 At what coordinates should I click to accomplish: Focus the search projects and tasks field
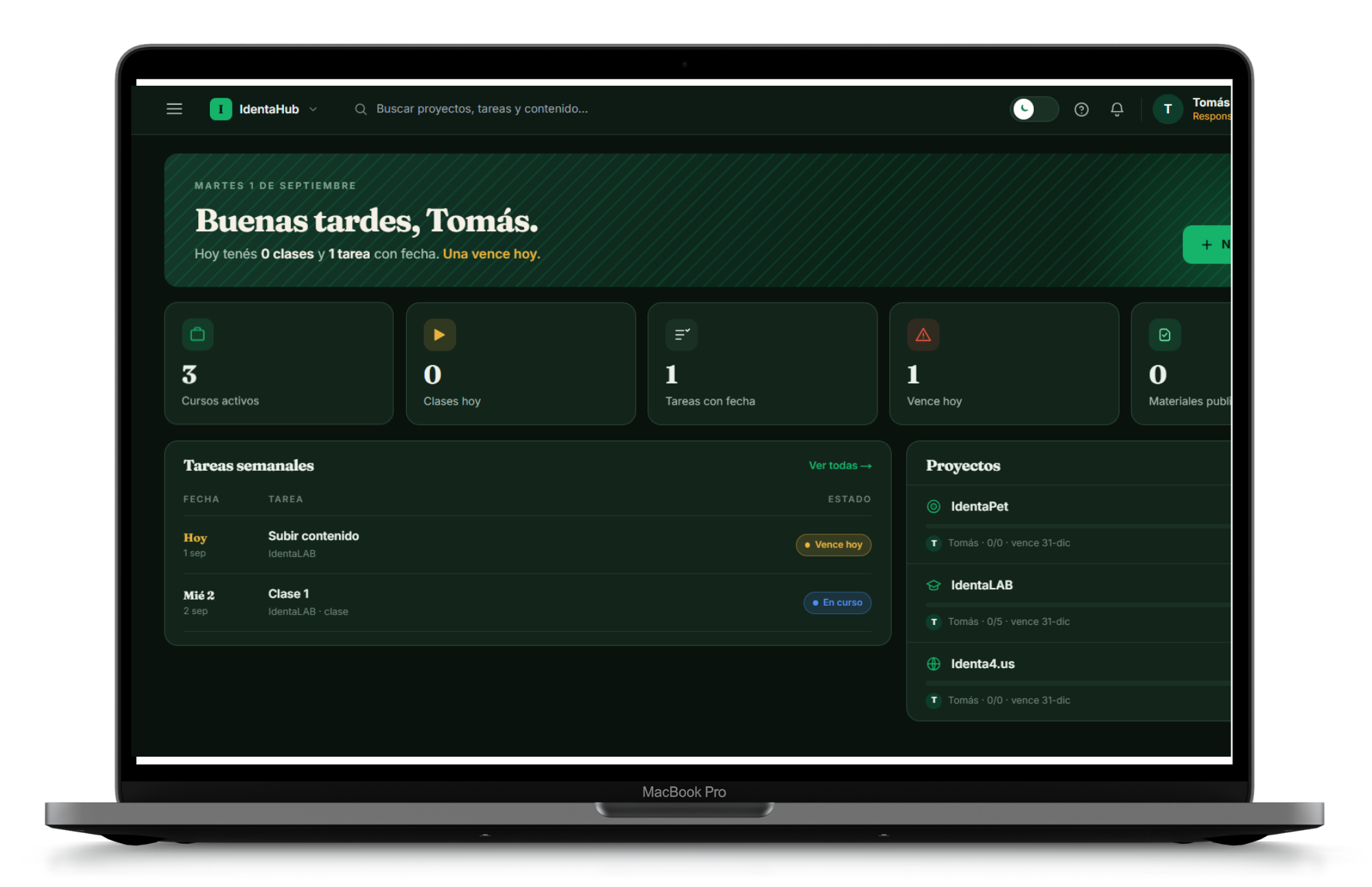tap(482, 109)
